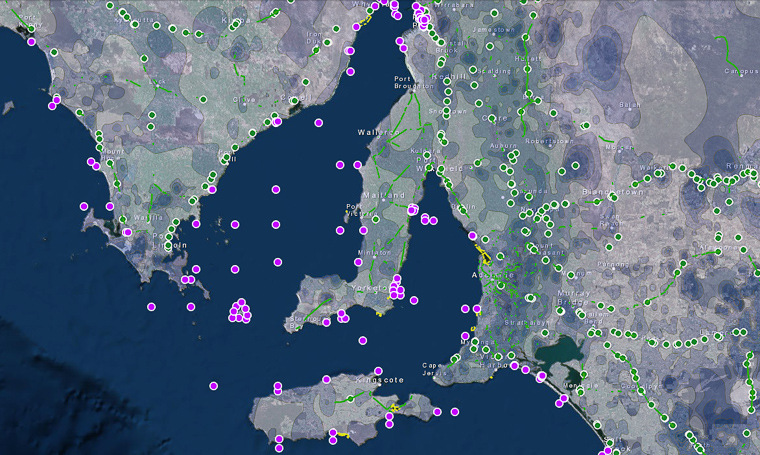Click the green marker on the Kulpara label
The height and width of the screenshot is (455, 760).
pos(427,155)
